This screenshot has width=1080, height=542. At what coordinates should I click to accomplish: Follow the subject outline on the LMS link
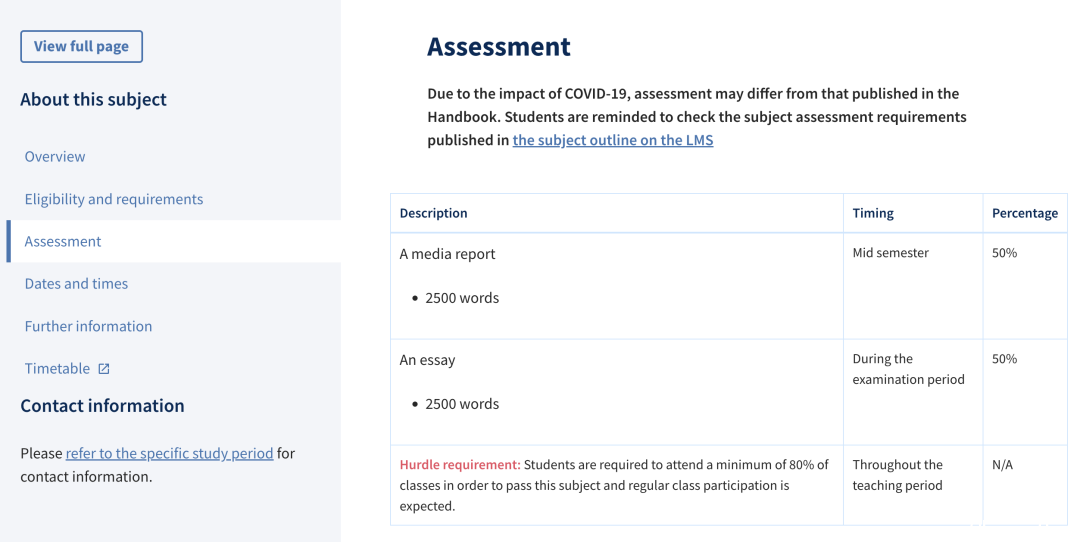click(x=612, y=140)
